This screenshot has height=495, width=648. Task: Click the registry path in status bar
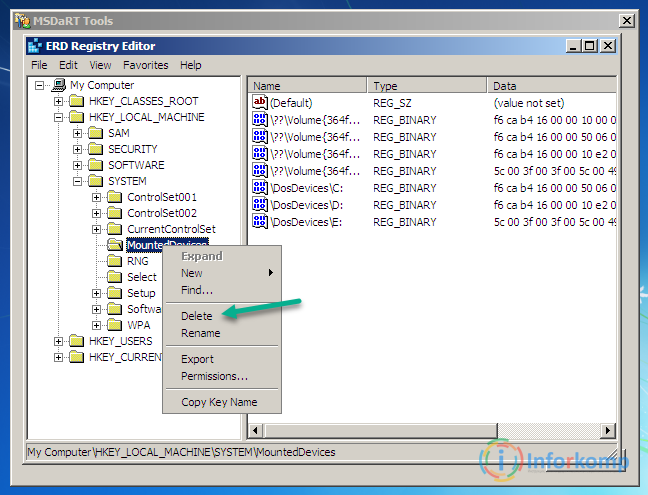(181, 452)
